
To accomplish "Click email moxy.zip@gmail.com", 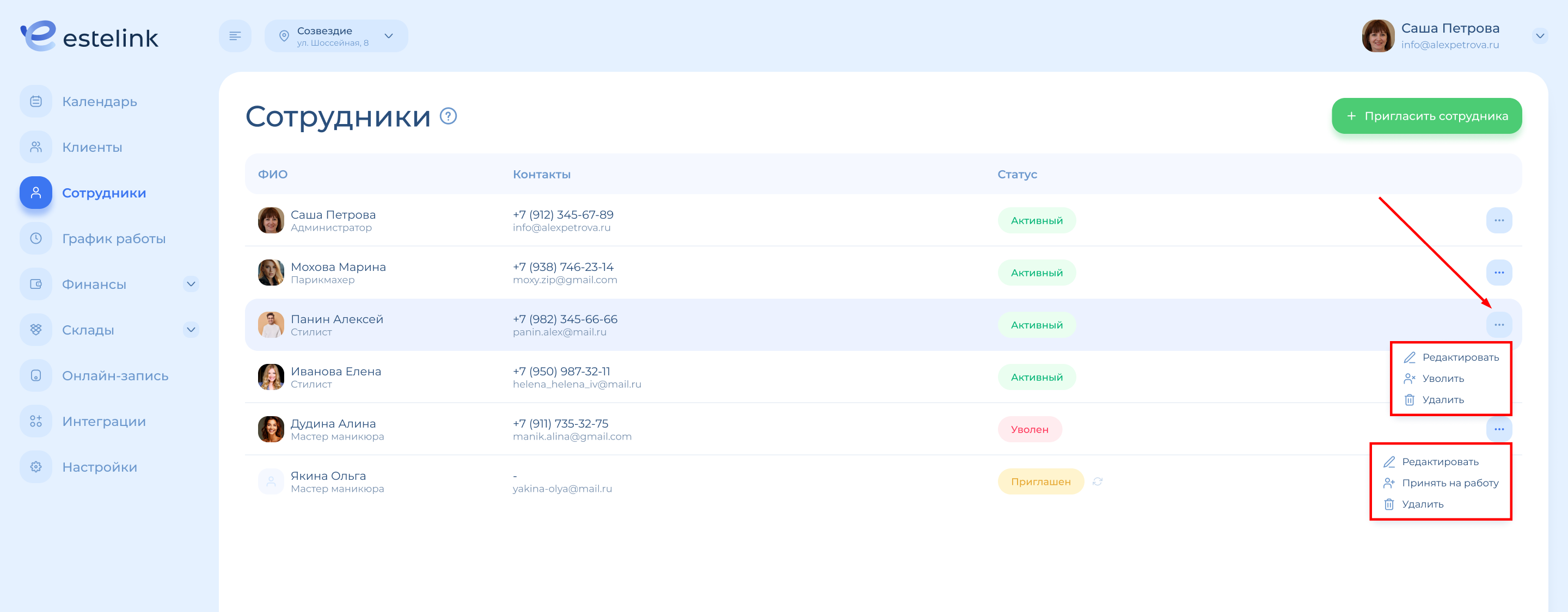I will (565, 280).
